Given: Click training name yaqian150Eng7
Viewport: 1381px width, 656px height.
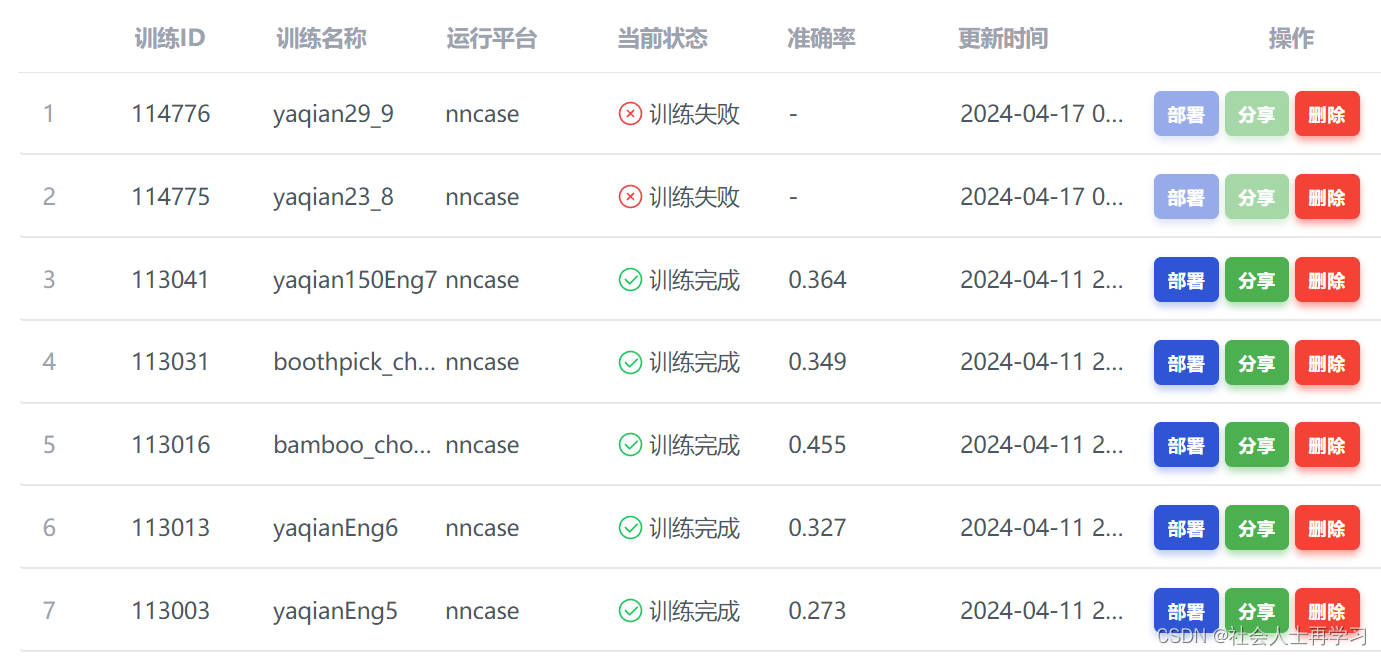Looking at the screenshot, I should tap(355, 281).
